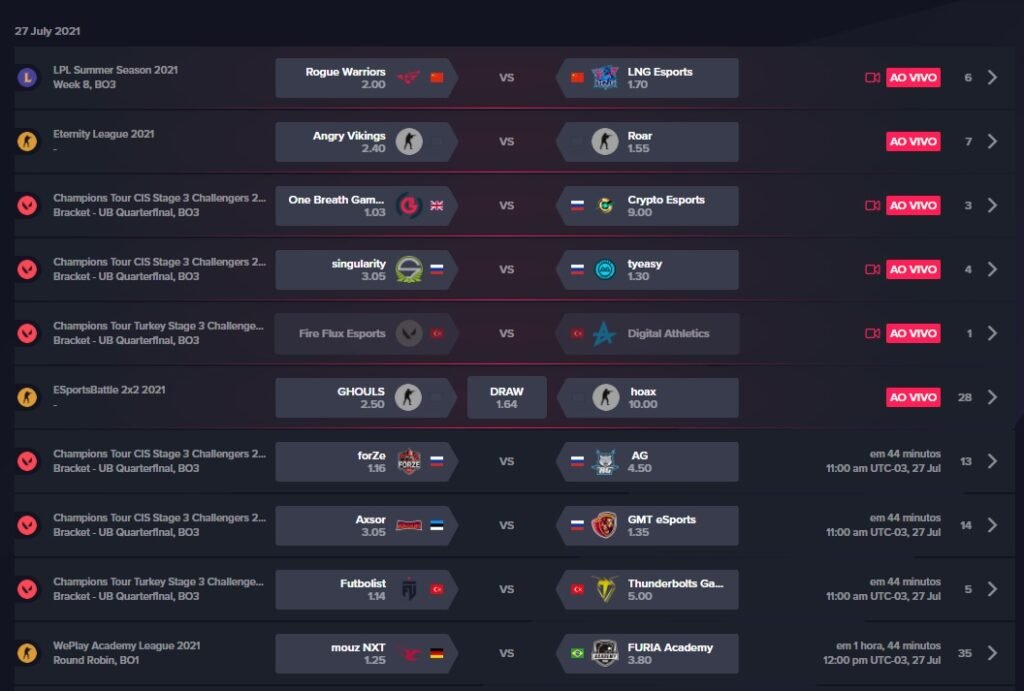Click the Thunderbolts Gaming team logo

(604, 589)
